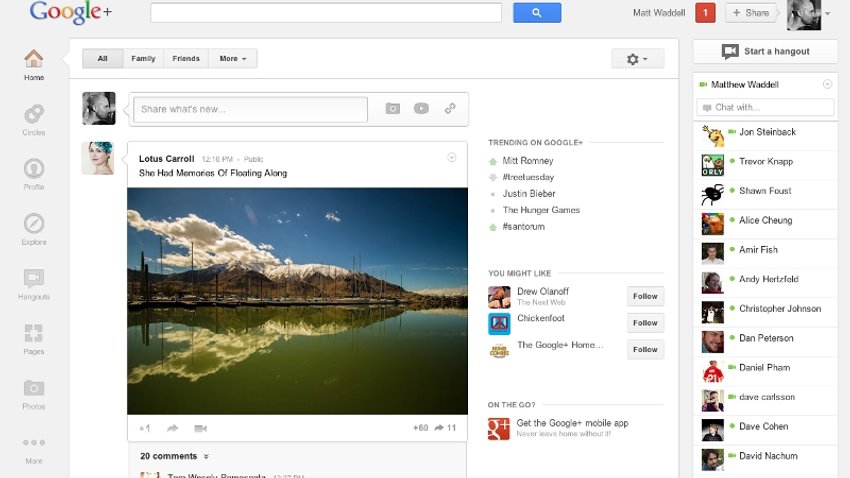850x478 pixels.
Task: Share Lotus Carroll's post via arrow icon
Action: coord(172,428)
